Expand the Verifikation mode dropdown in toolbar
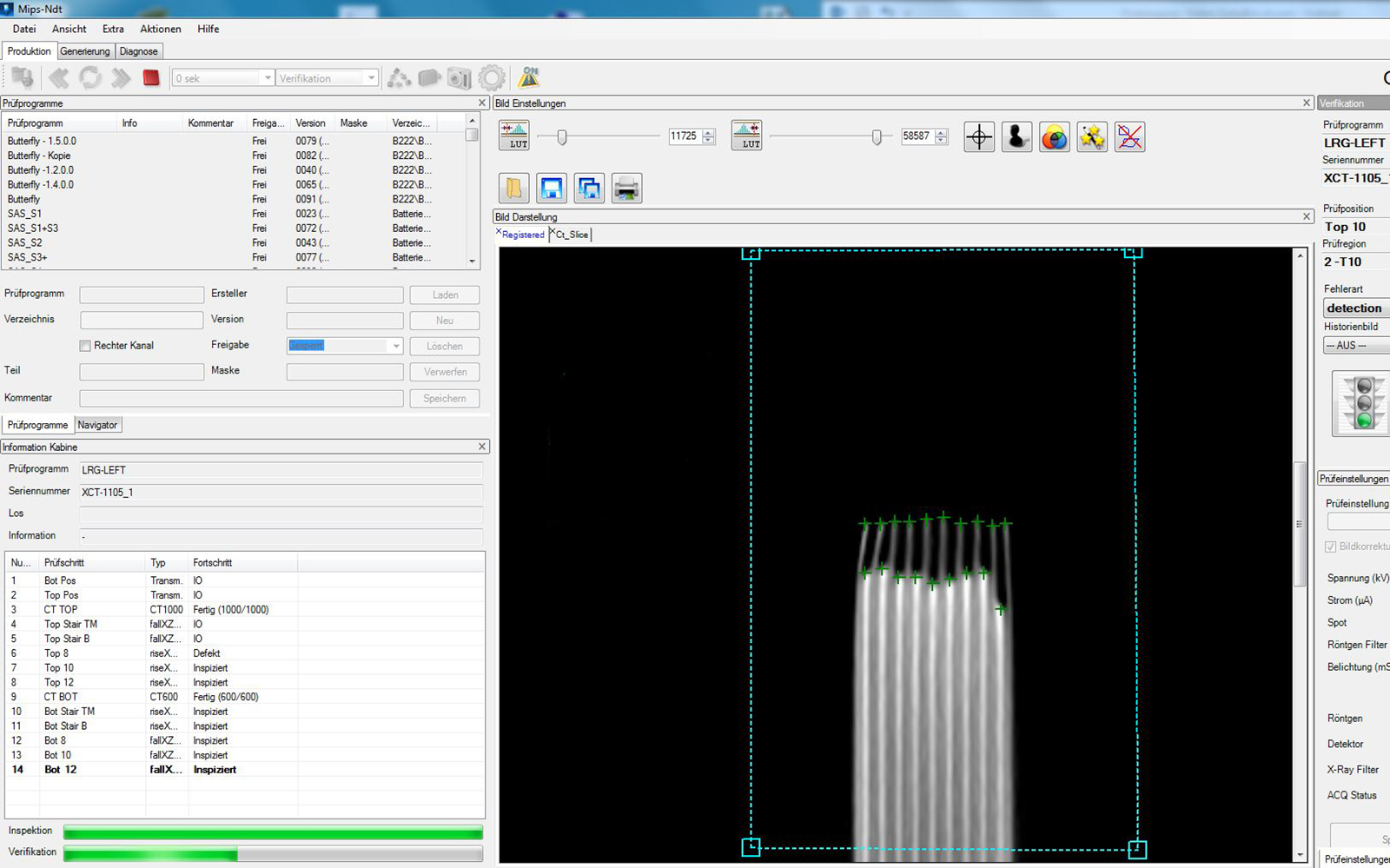The image size is (1390, 868). pyautogui.click(x=371, y=78)
